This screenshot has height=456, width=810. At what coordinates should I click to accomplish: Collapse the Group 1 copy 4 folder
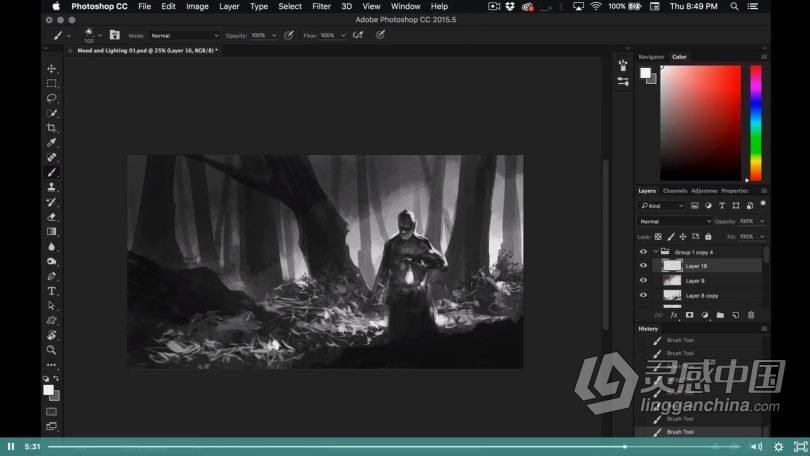click(x=656, y=251)
